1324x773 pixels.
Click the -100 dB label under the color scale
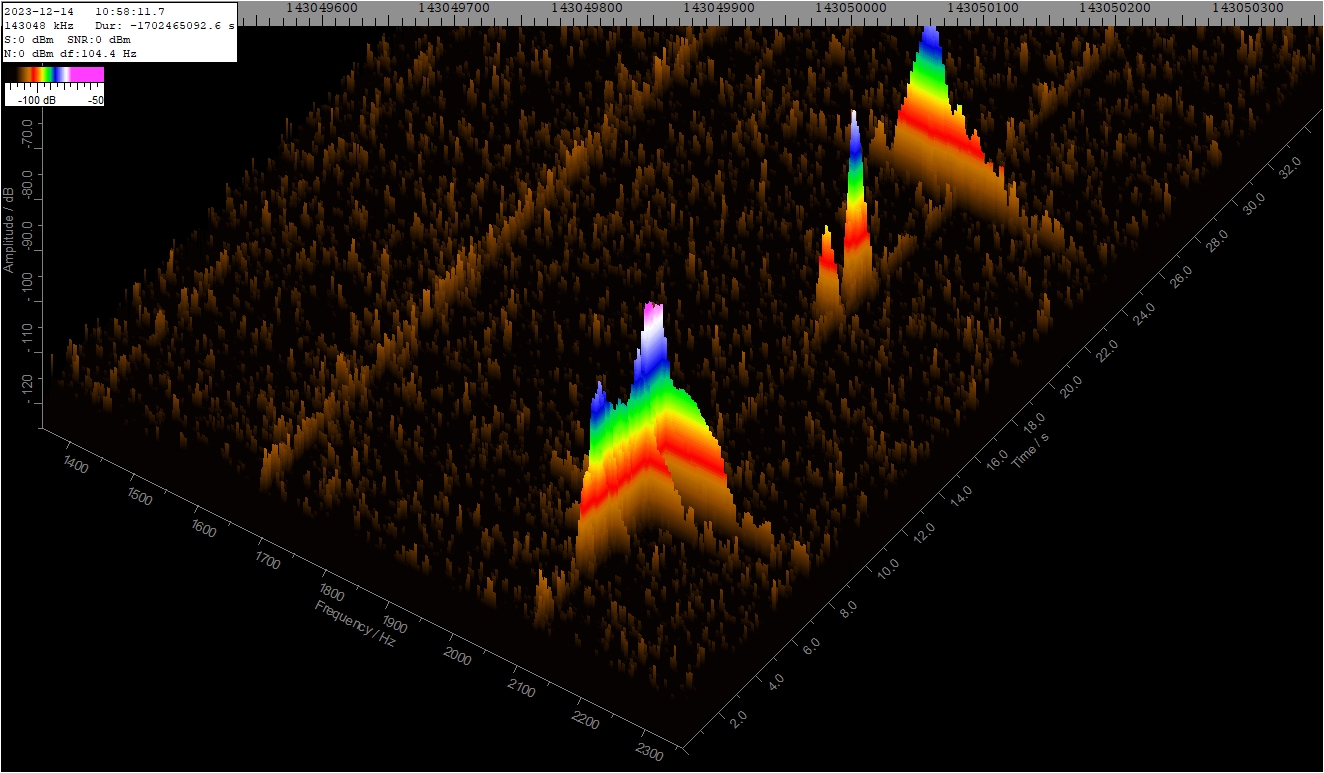[x=36, y=100]
